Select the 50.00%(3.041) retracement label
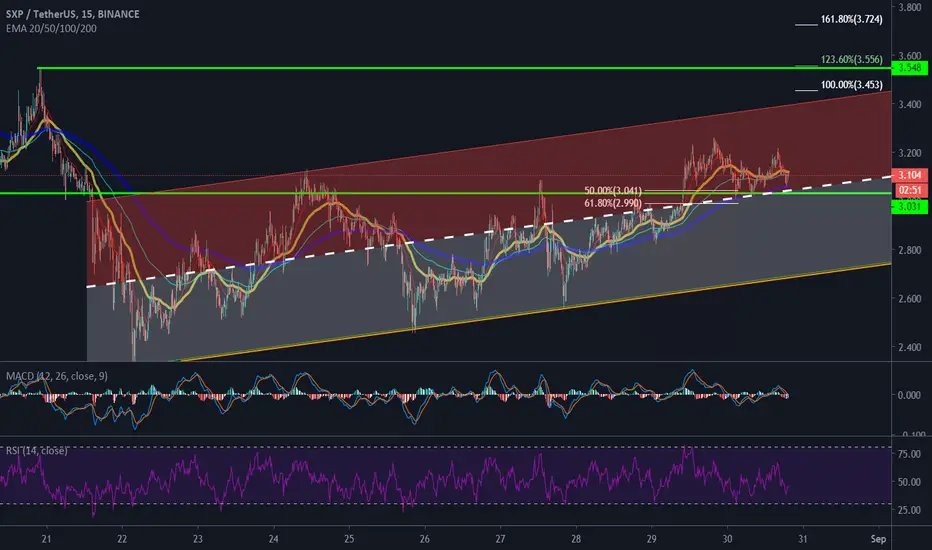The height and width of the screenshot is (550, 932). pyautogui.click(x=613, y=191)
